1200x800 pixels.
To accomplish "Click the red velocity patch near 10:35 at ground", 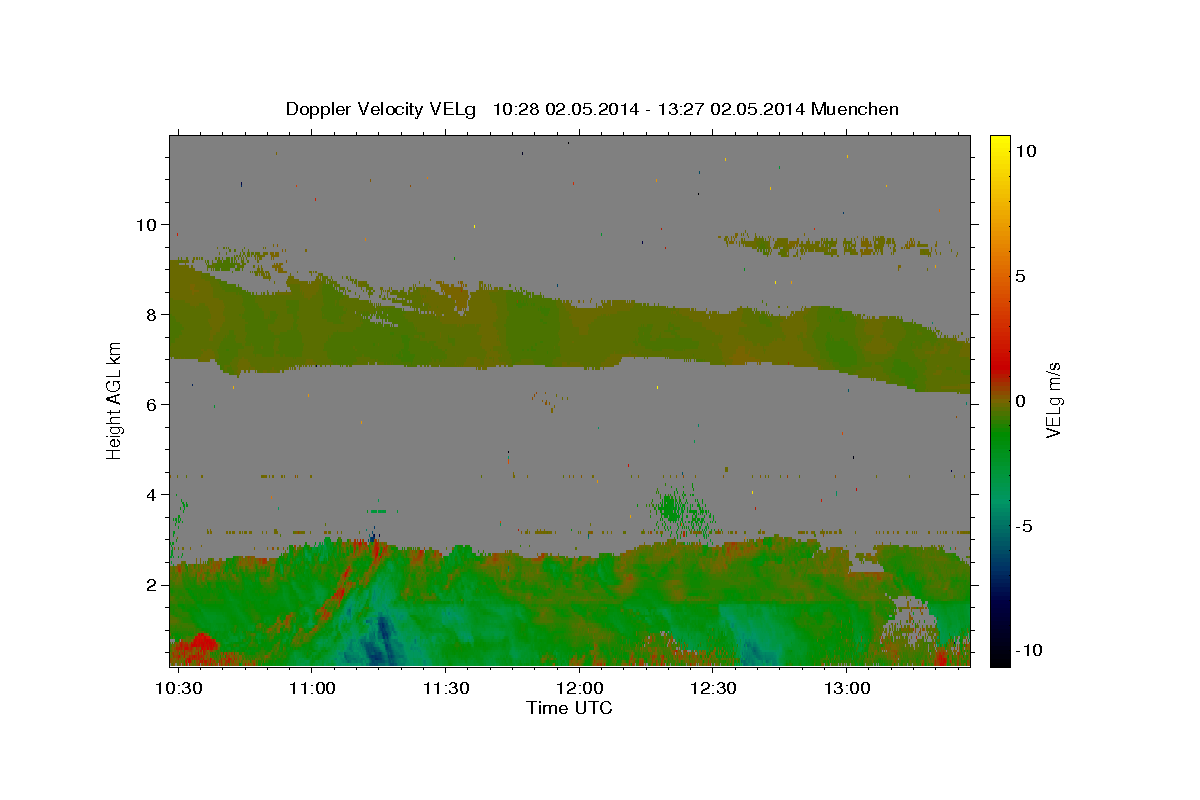I will tap(199, 648).
